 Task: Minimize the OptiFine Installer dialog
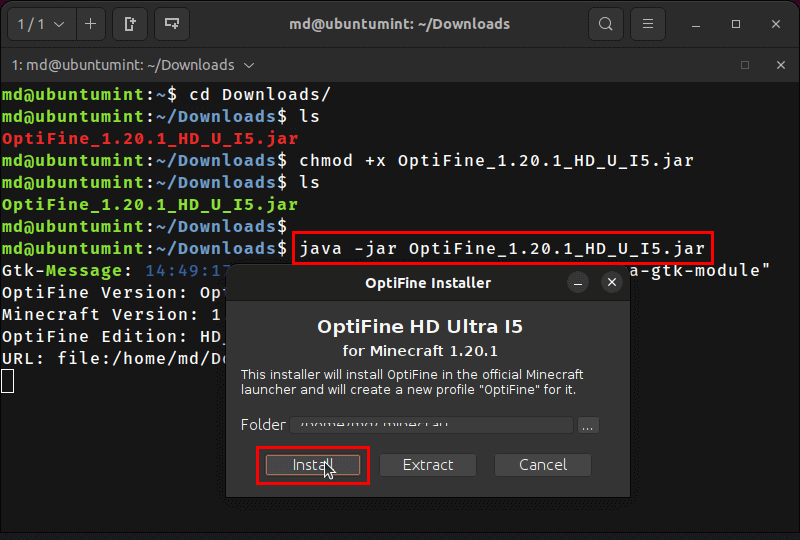tap(578, 282)
